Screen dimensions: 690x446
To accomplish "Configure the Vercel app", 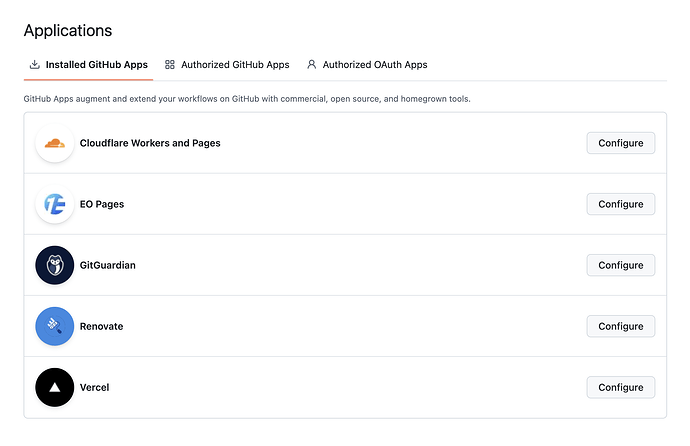I will 620,388.
